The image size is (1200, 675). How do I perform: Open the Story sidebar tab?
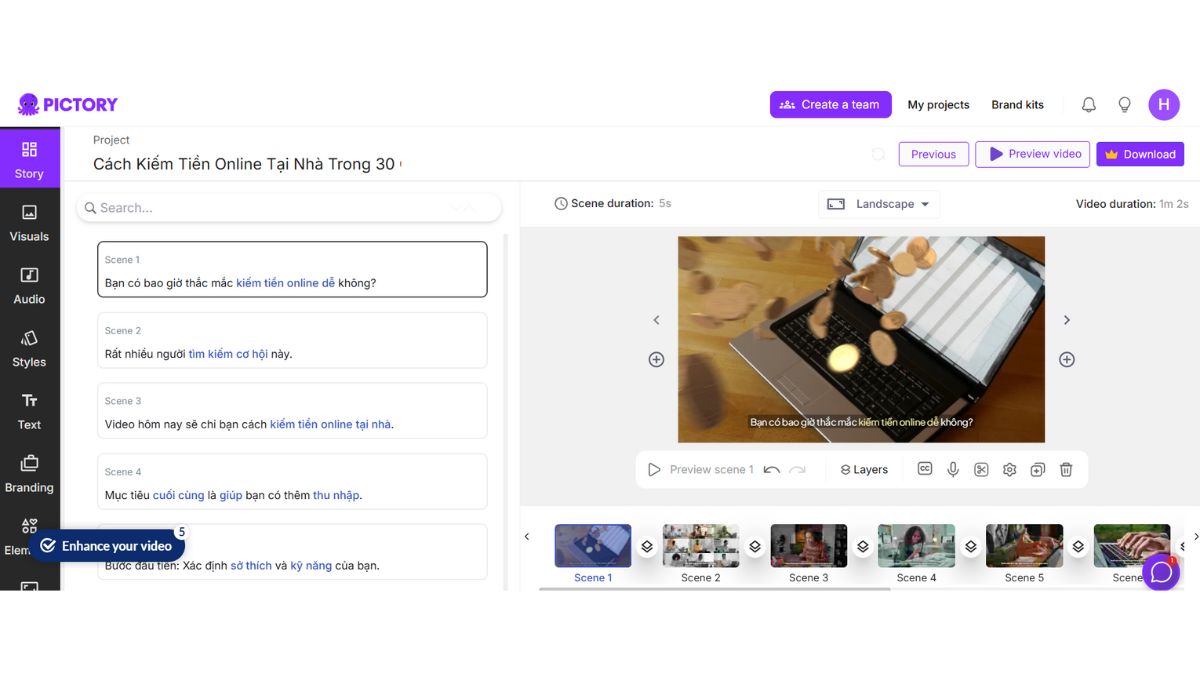pos(29,159)
